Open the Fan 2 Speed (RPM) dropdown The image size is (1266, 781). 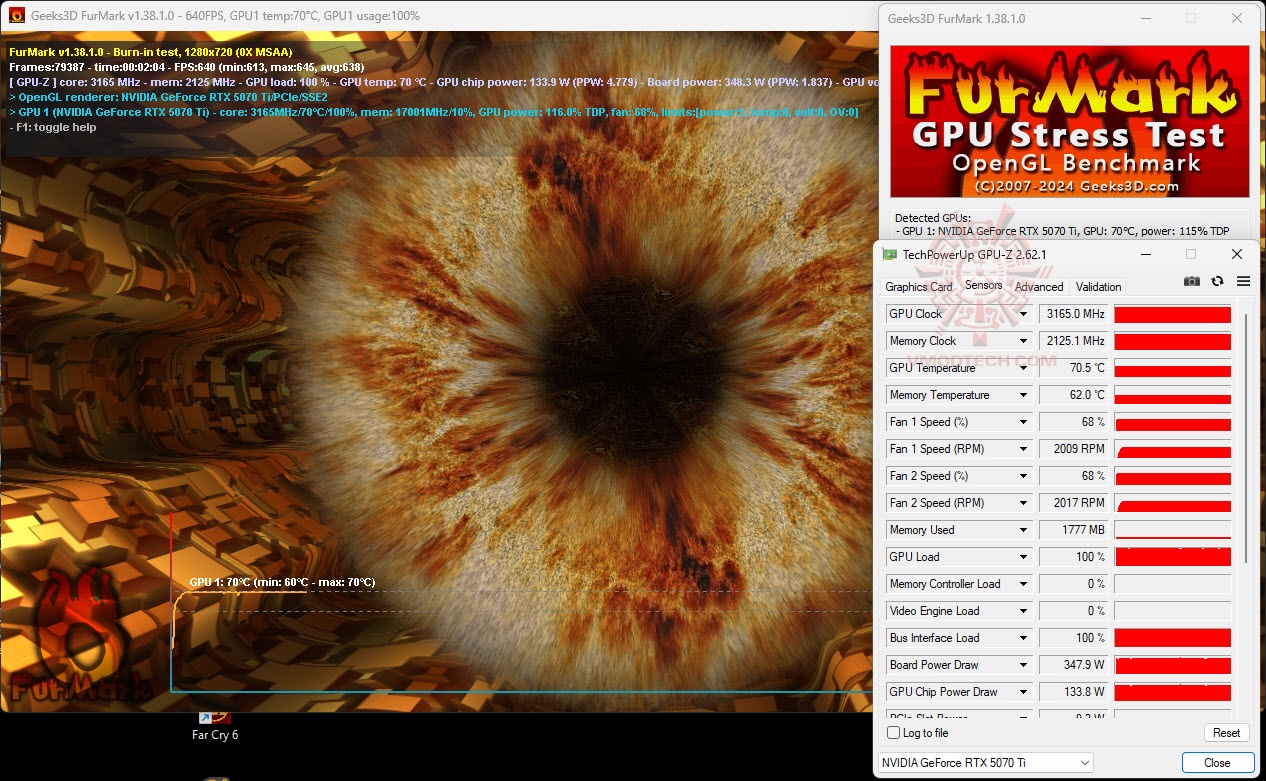click(x=1023, y=503)
